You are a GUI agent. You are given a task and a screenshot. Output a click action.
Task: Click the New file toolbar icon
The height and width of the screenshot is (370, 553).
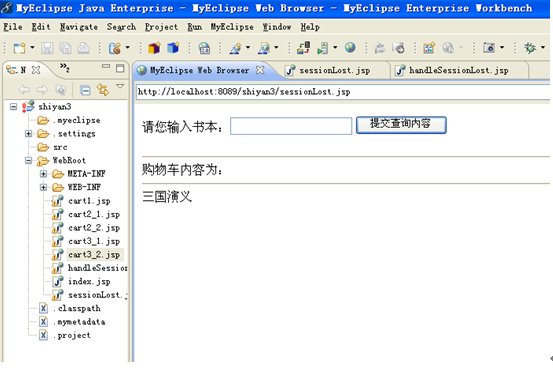pos(19,48)
